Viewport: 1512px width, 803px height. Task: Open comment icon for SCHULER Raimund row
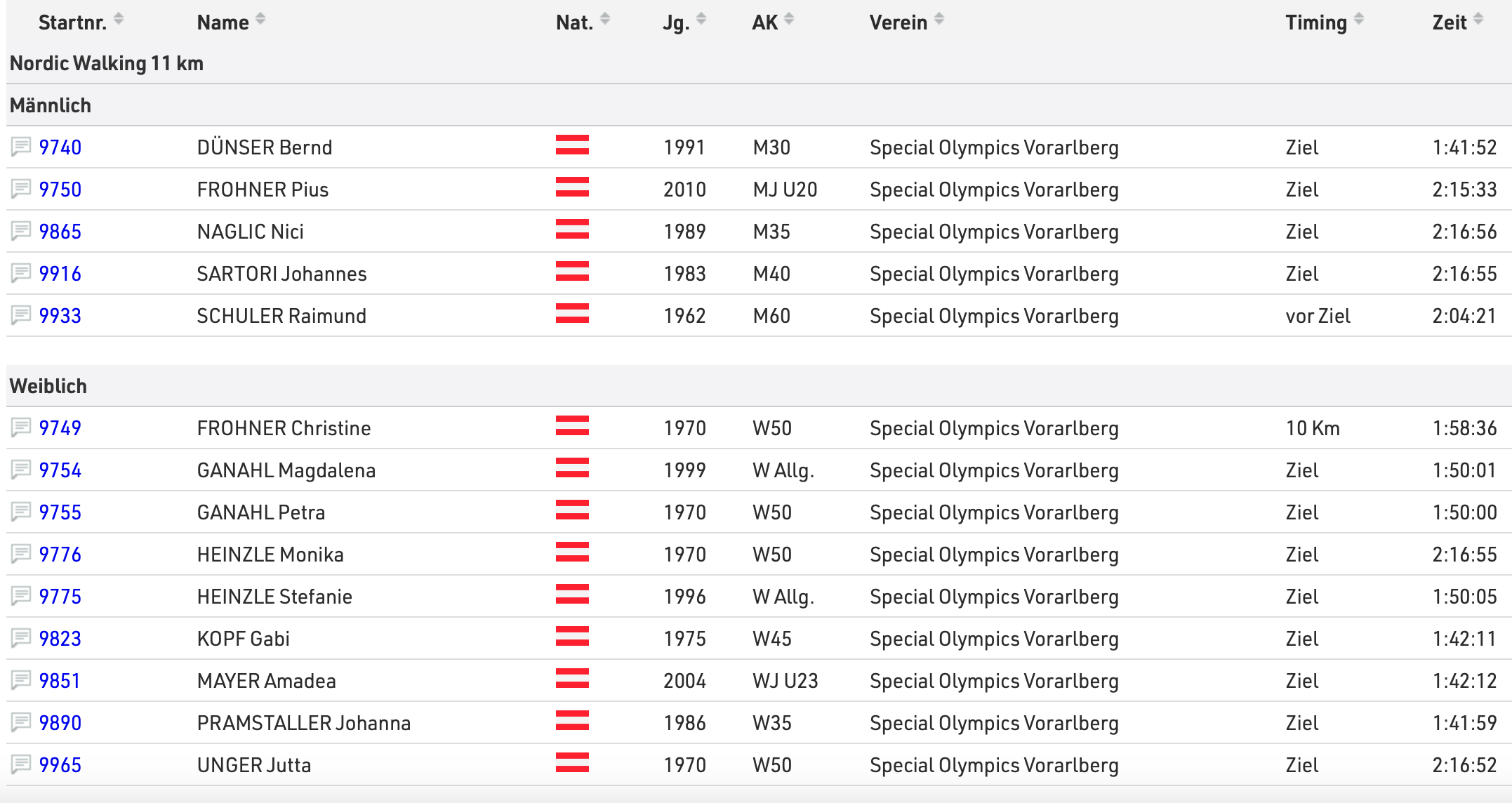(x=21, y=315)
